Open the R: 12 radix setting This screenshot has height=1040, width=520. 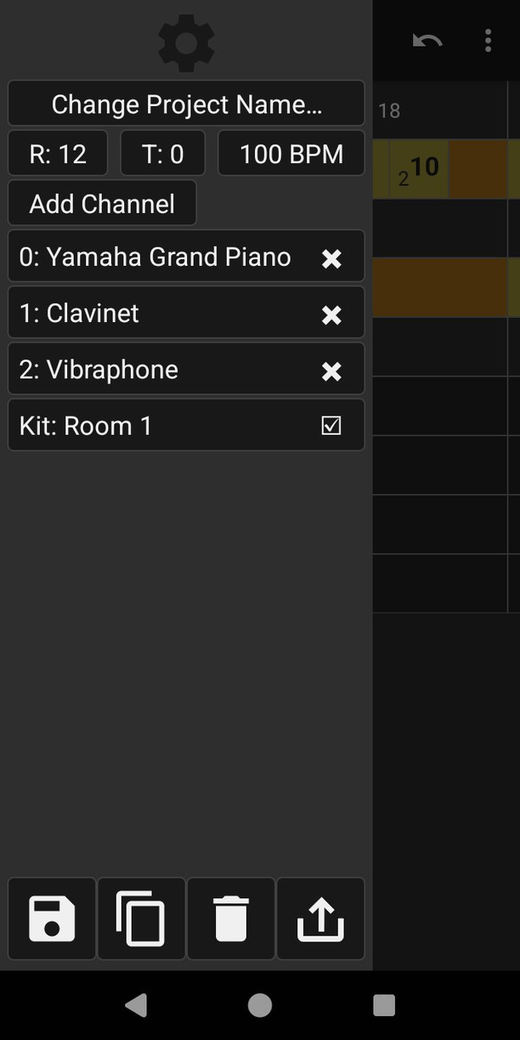click(x=58, y=153)
